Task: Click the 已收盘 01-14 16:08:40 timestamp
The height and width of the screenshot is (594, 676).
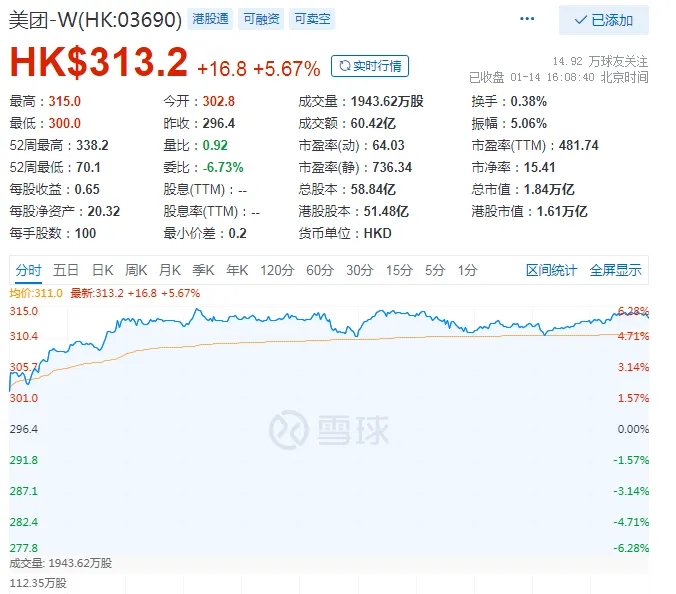Action: [x=558, y=77]
